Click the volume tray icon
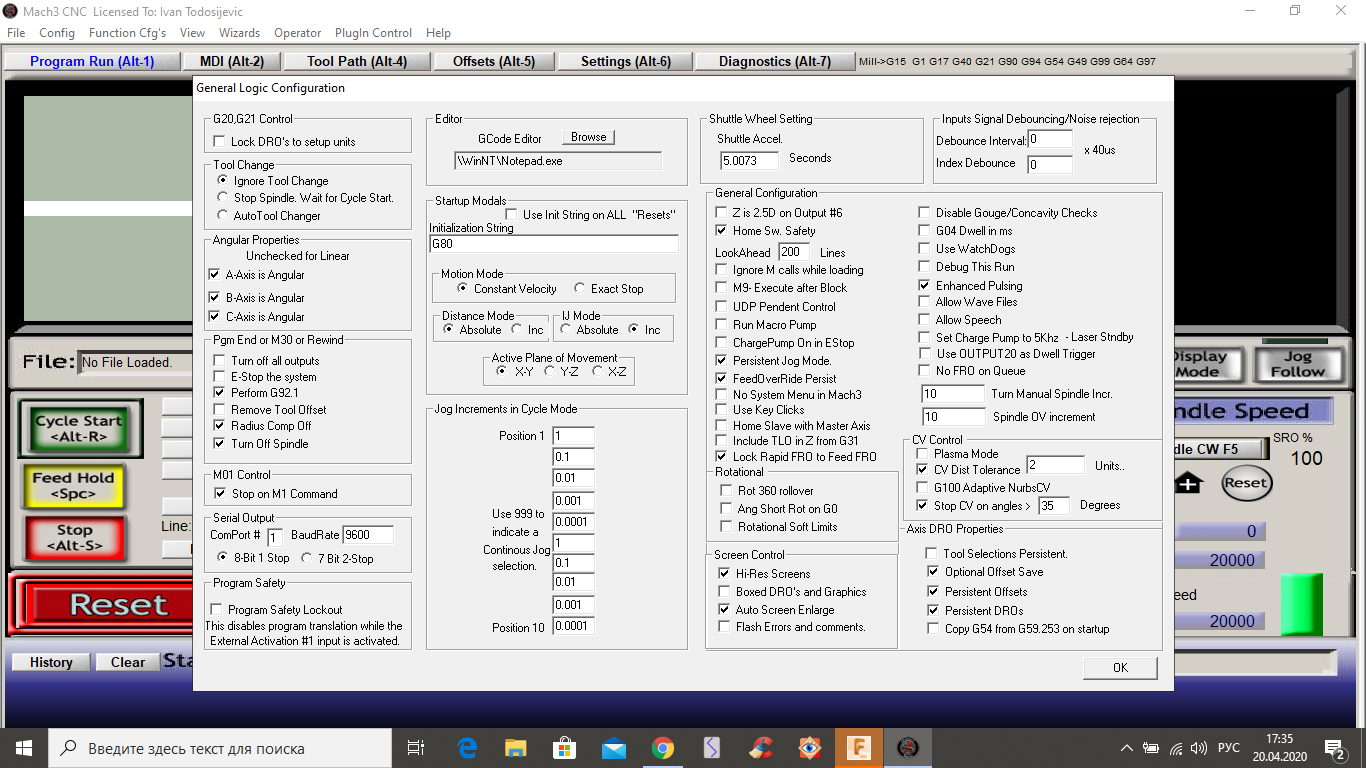Image resolution: width=1366 pixels, height=768 pixels. click(1199, 747)
